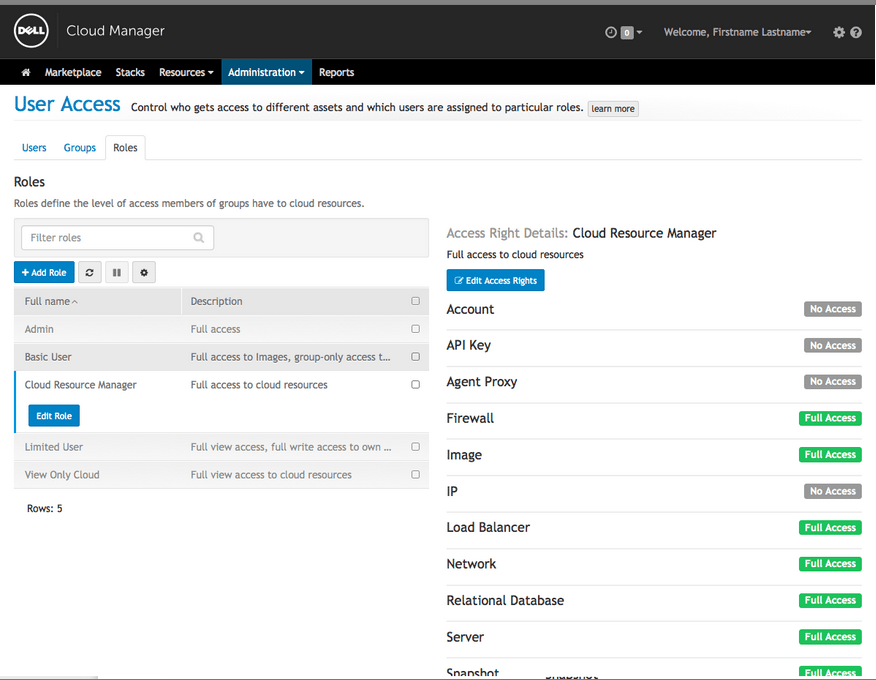Viewport: 876px width, 680px height.
Task: Click the Description column header
Action: point(216,301)
